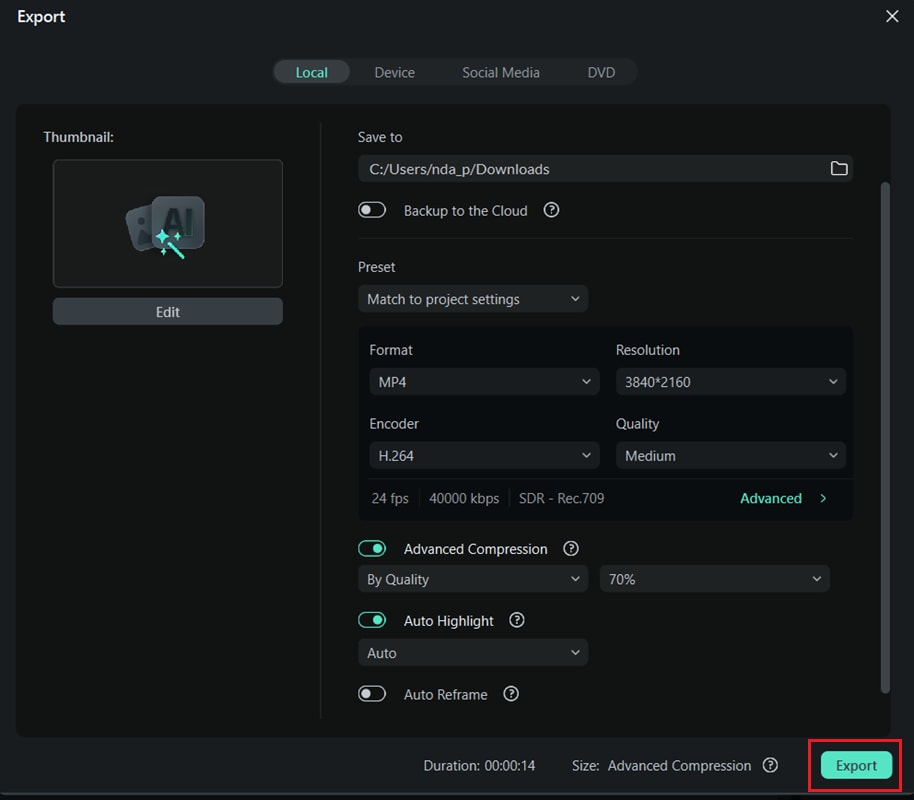The width and height of the screenshot is (914, 800).
Task: Disable Advanced Compression
Action: tap(372, 548)
